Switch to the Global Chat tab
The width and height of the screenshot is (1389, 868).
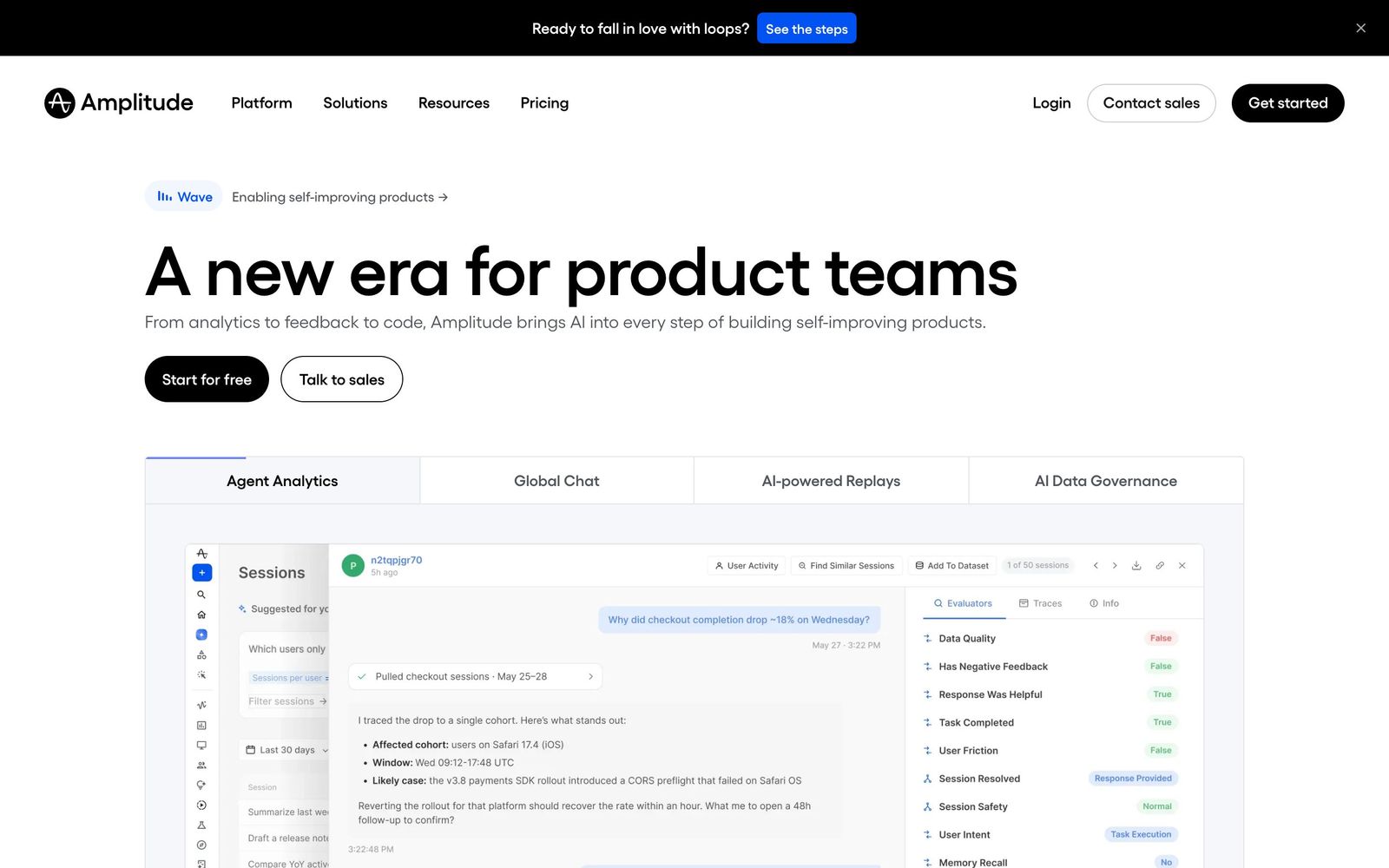point(556,481)
